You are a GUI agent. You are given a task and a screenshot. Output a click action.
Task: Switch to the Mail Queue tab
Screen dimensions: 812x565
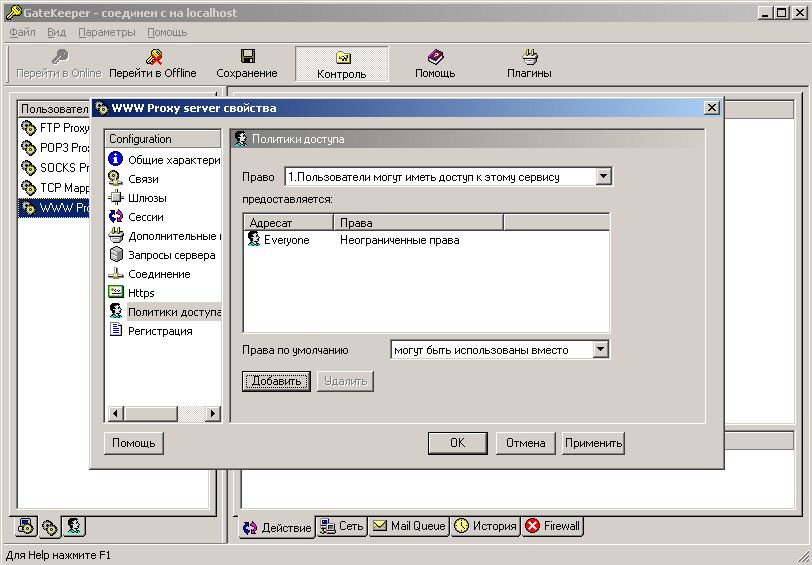point(409,526)
